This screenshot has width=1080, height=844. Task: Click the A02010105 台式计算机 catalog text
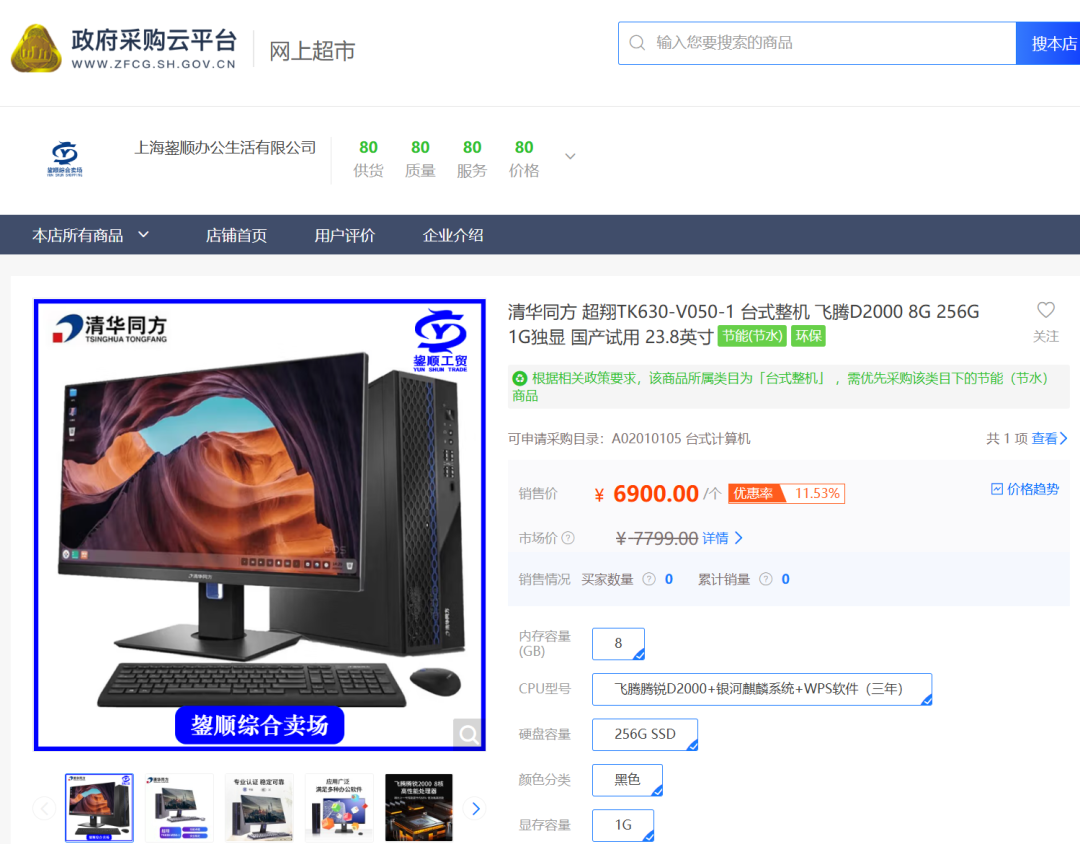point(681,439)
